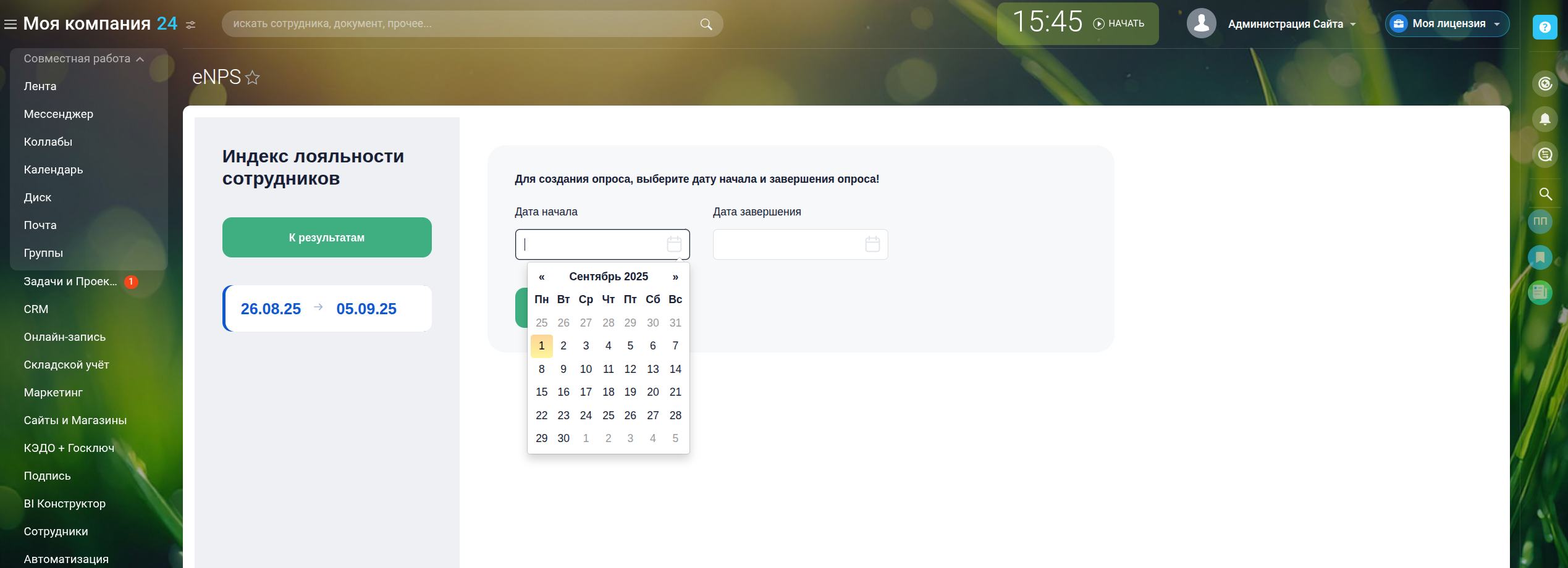The height and width of the screenshot is (568, 1568).
Task: Click the menu settings icon beside company name
Action: 191,25
